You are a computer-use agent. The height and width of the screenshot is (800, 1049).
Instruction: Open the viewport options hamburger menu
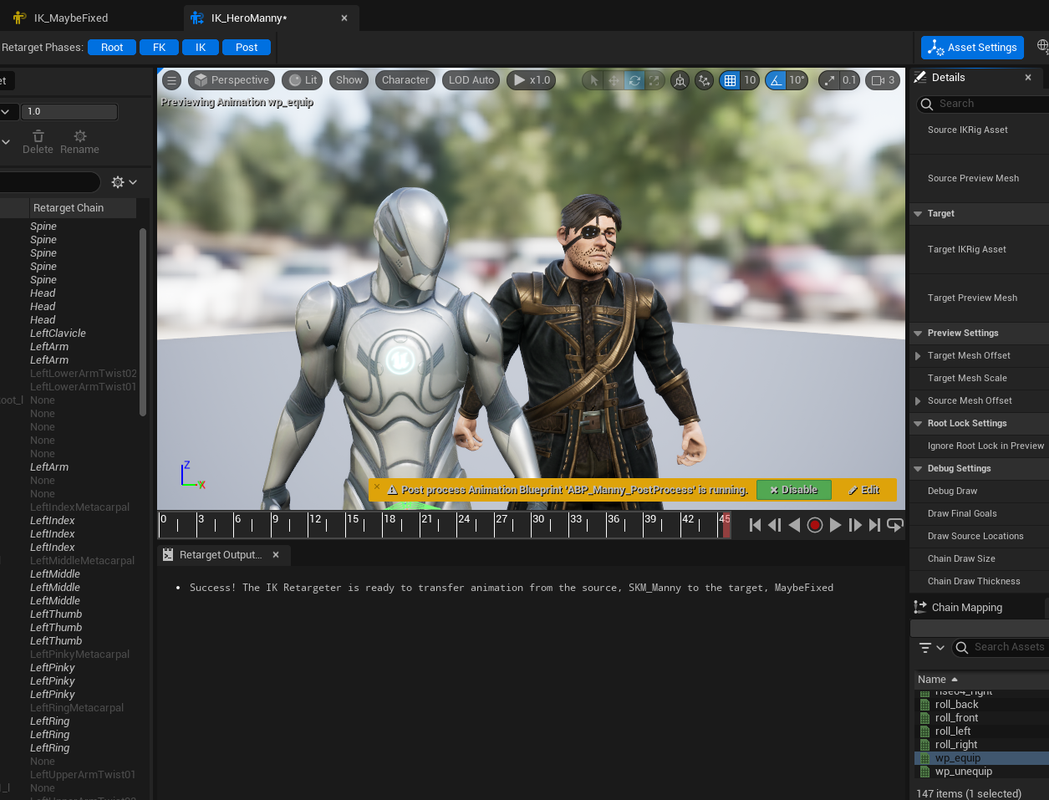point(172,80)
